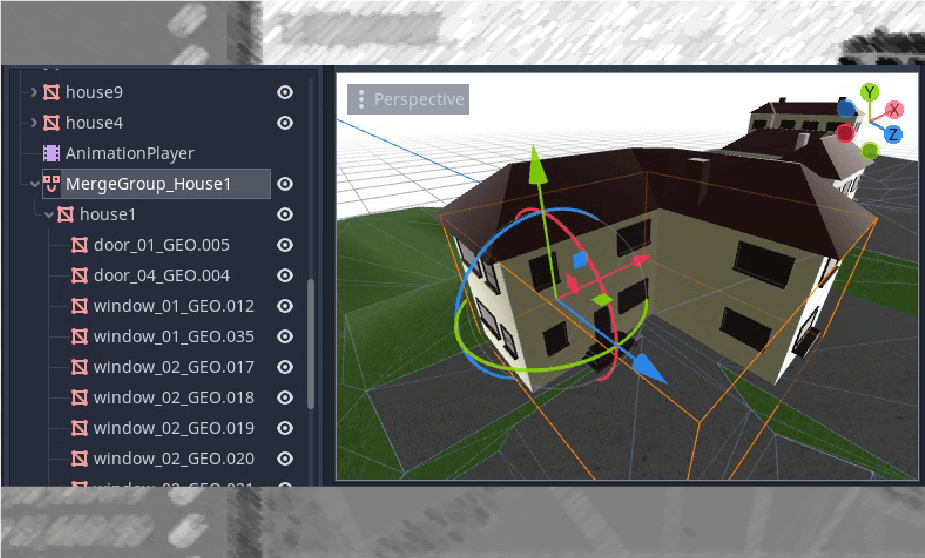Expand the house4 tree node

34,123
